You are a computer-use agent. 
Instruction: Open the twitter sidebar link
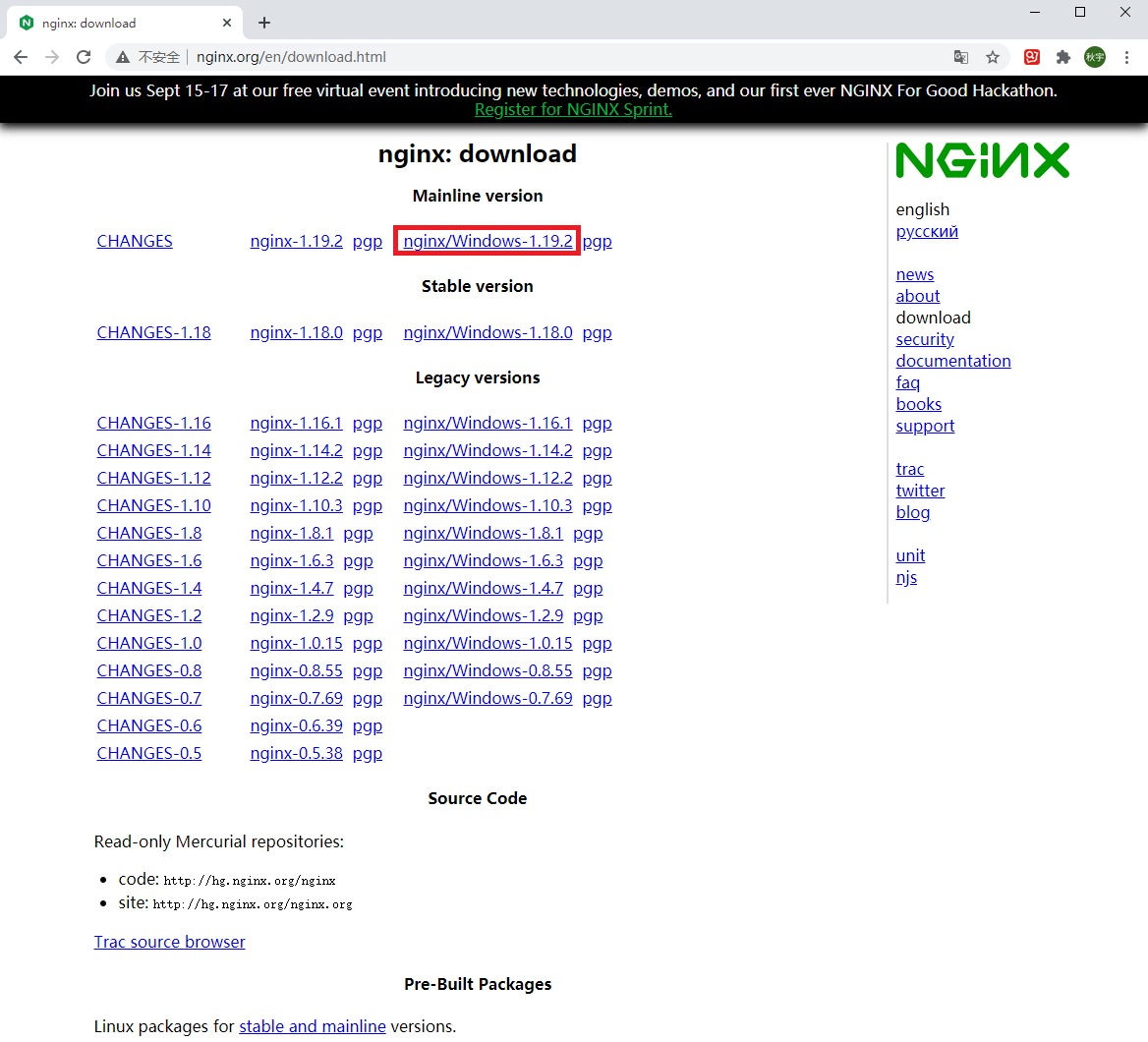point(920,491)
